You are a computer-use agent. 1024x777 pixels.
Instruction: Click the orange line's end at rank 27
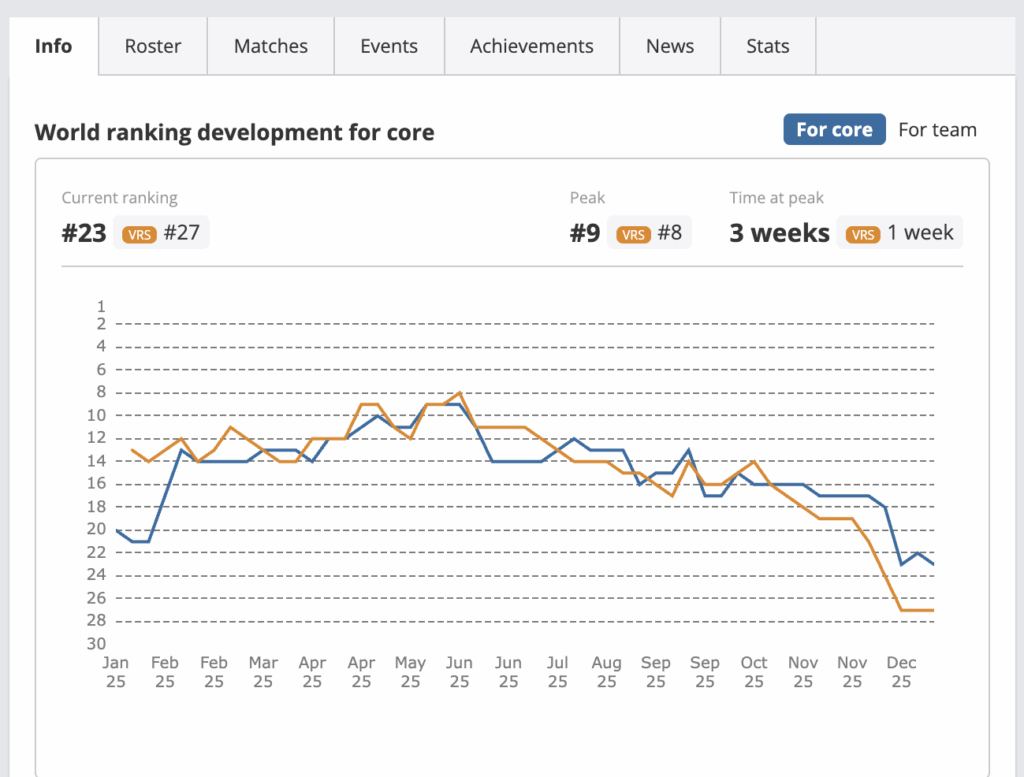click(x=932, y=610)
